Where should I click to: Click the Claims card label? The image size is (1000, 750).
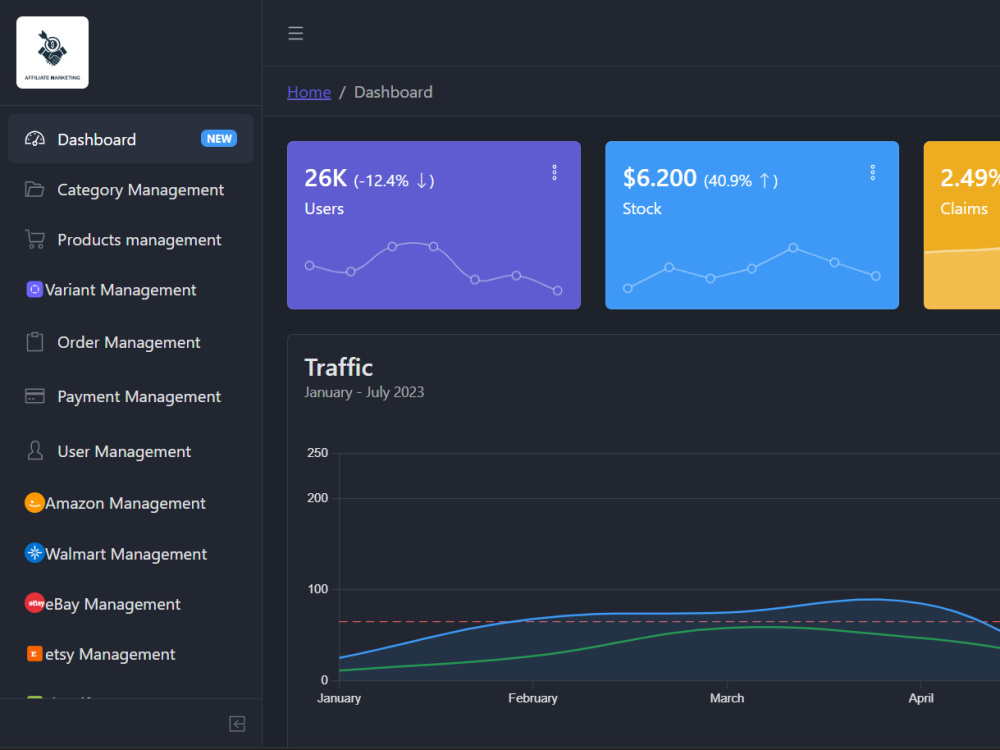tap(964, 209)
